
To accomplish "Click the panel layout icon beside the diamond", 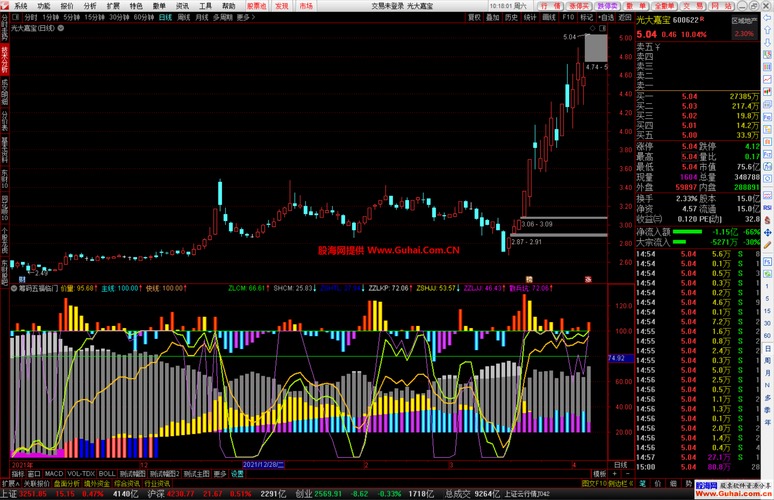I will click(603, 28).
